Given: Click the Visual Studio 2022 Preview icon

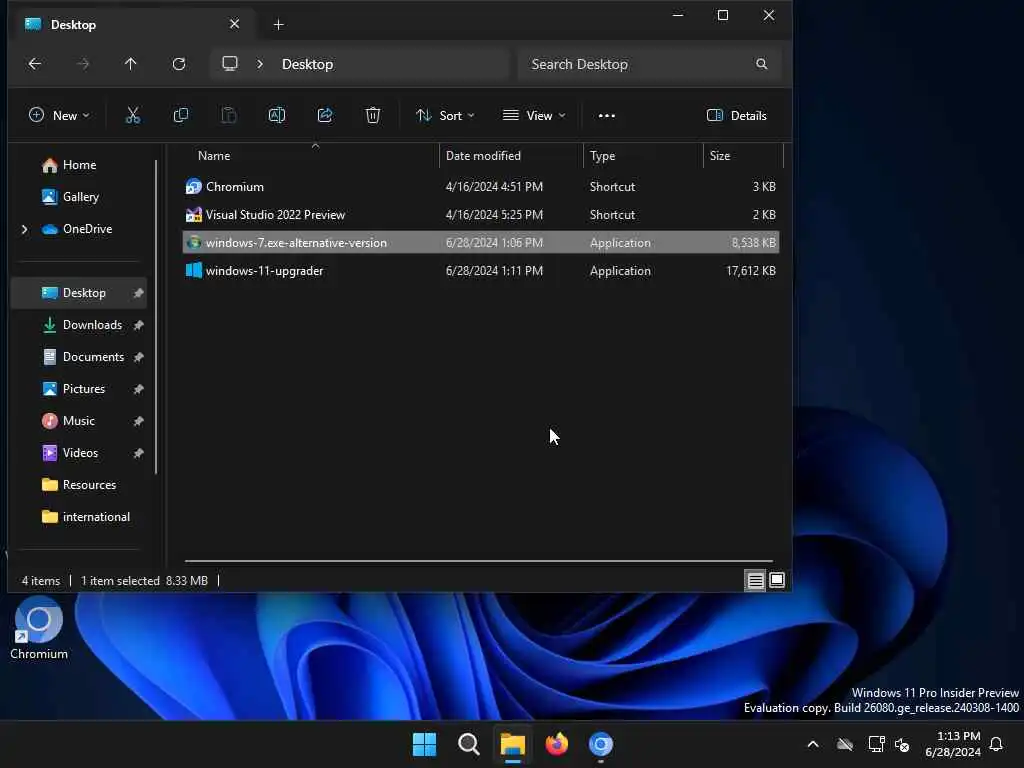Looking at the screenshot, I should pyautogui.click(x=193, y=215).
